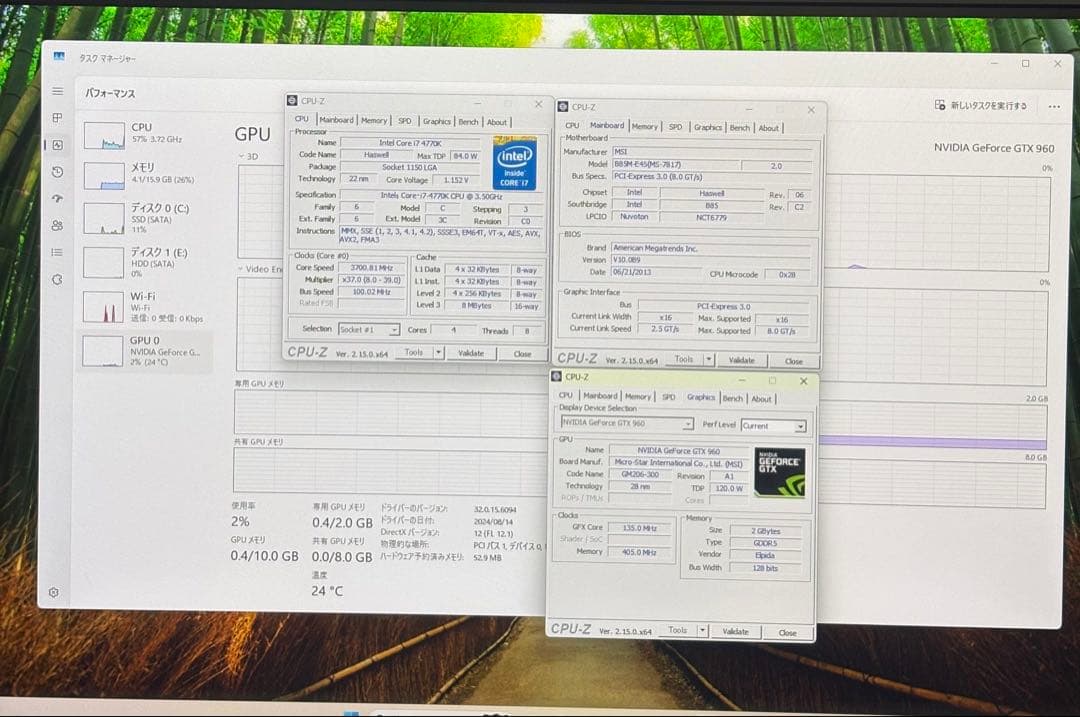Screen dimensions: 1080x717
Task: Open the Services icon in sidebar
Action: click(58, 280)
